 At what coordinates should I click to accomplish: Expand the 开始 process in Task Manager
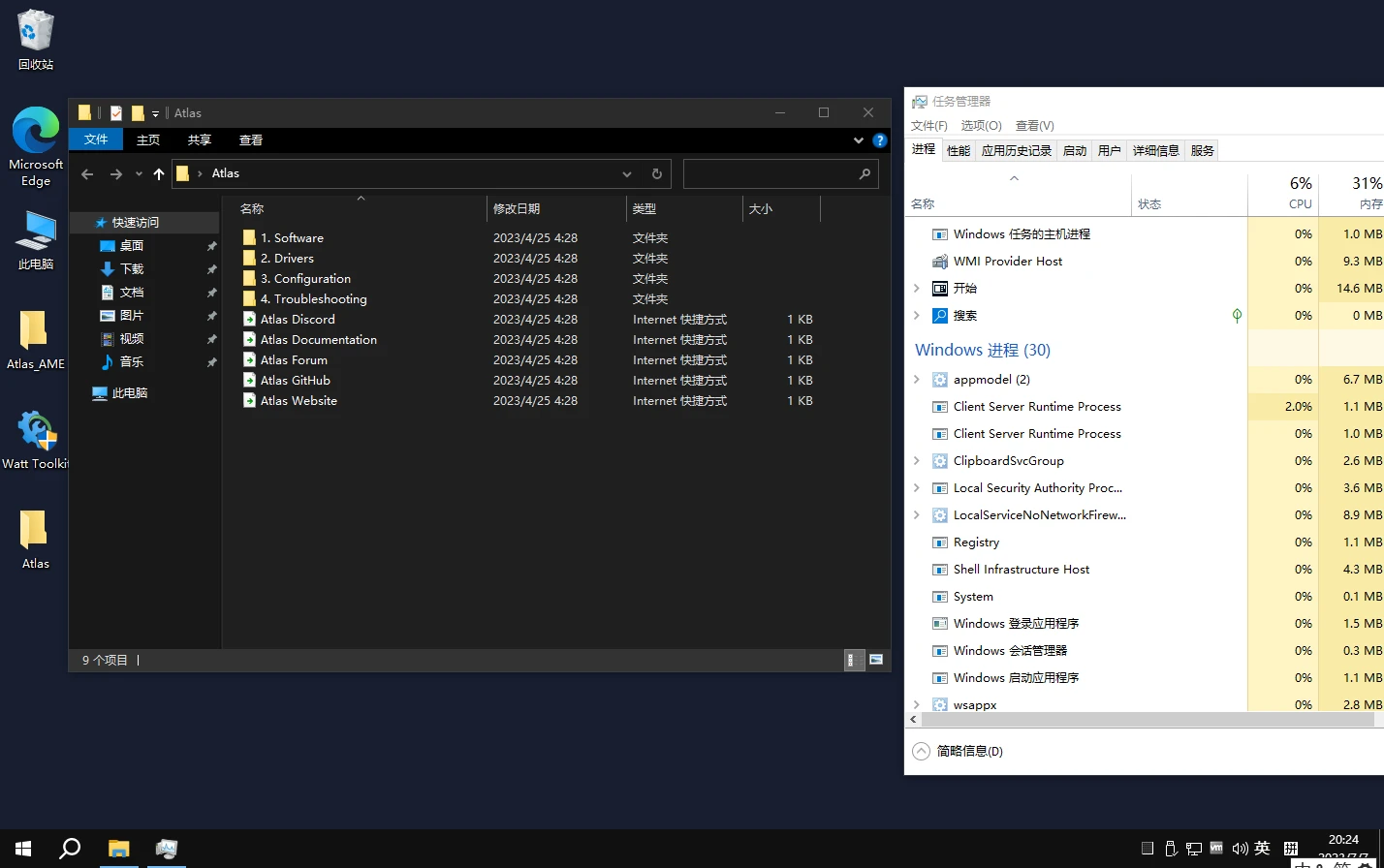tap(917, 288)
